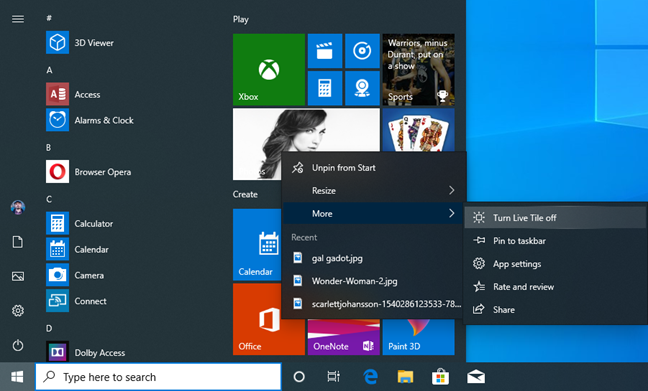
Task: Open File Explorer from taskbar
Action: (x=405, y=377)
